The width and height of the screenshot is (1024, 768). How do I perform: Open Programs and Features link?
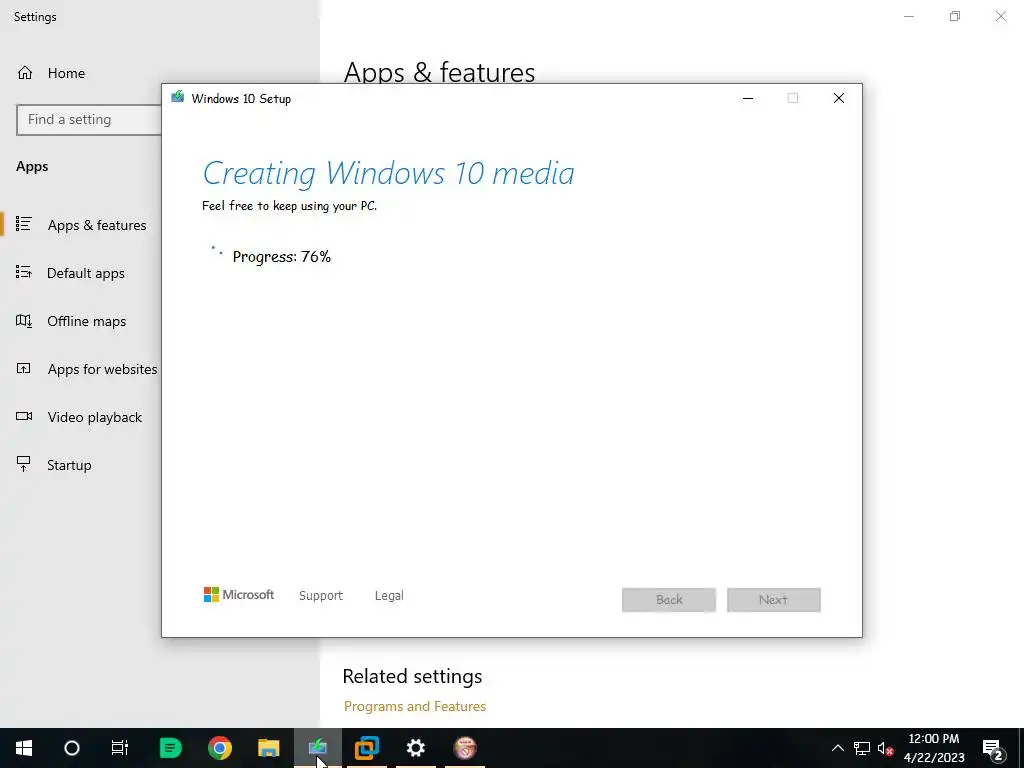415,706
